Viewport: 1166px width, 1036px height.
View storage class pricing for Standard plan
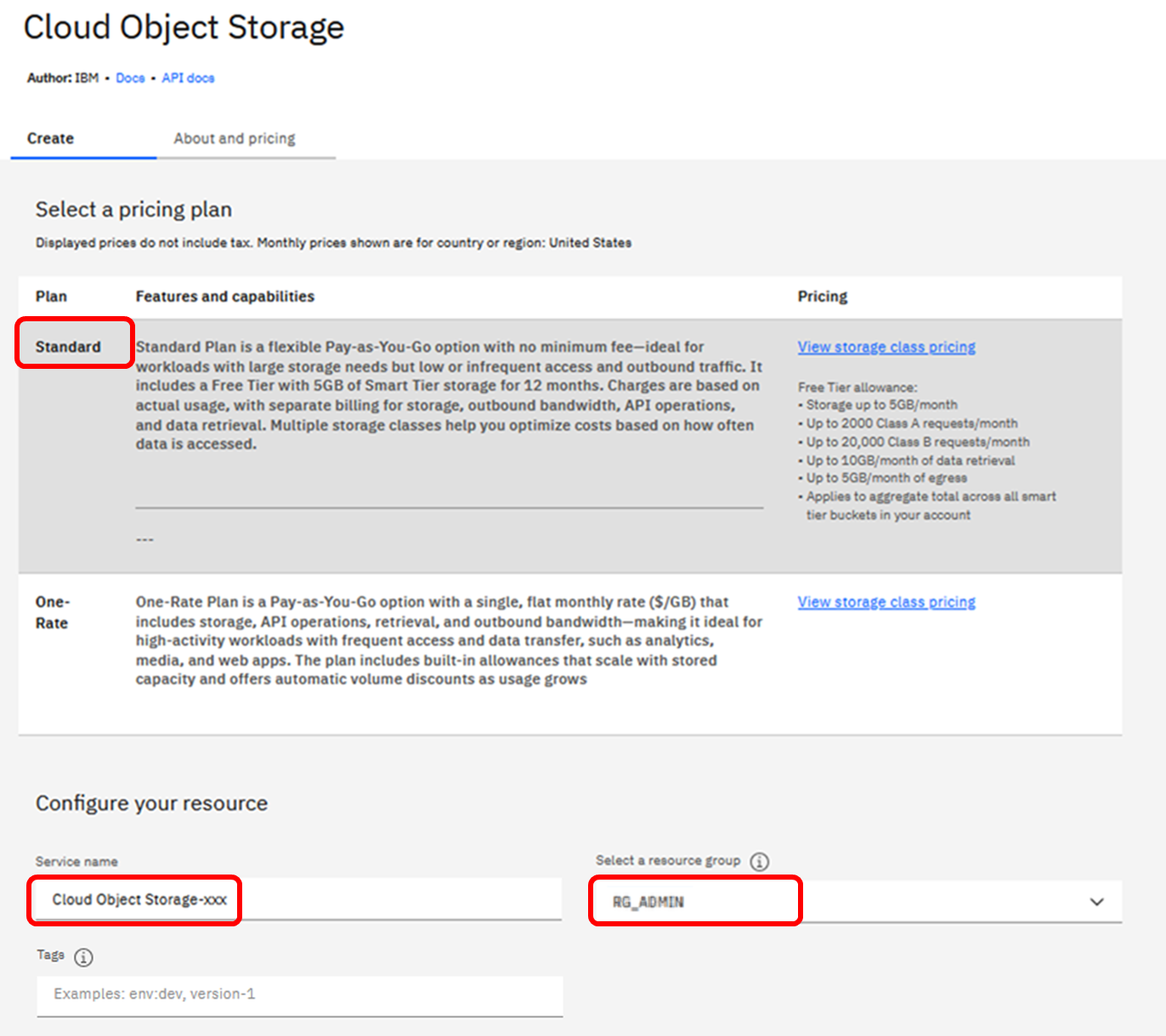(x=886, y=347)
